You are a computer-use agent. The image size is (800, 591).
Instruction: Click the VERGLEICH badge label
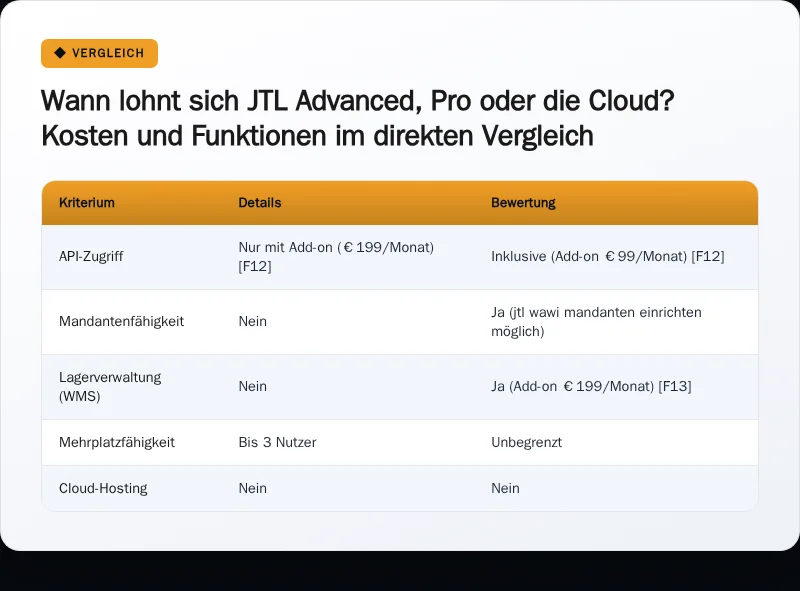pos(108,53)
